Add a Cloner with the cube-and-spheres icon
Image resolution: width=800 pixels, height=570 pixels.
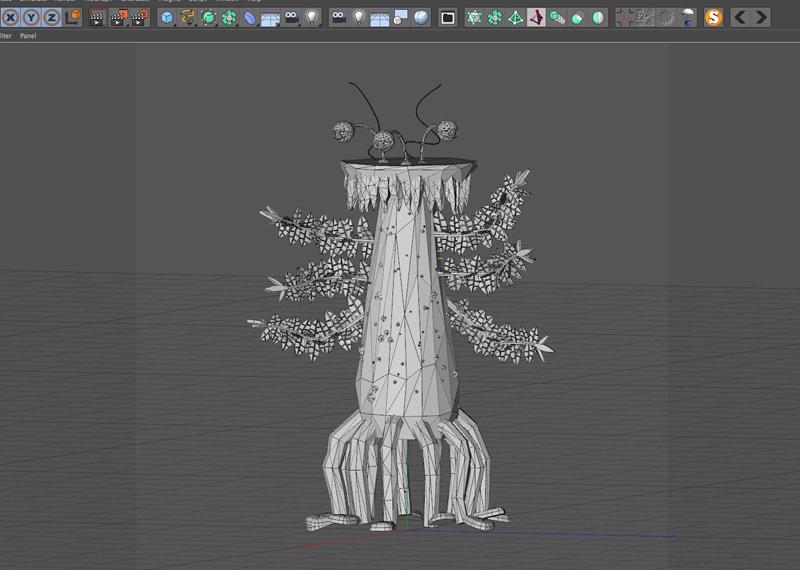click(x=557, y=18)
